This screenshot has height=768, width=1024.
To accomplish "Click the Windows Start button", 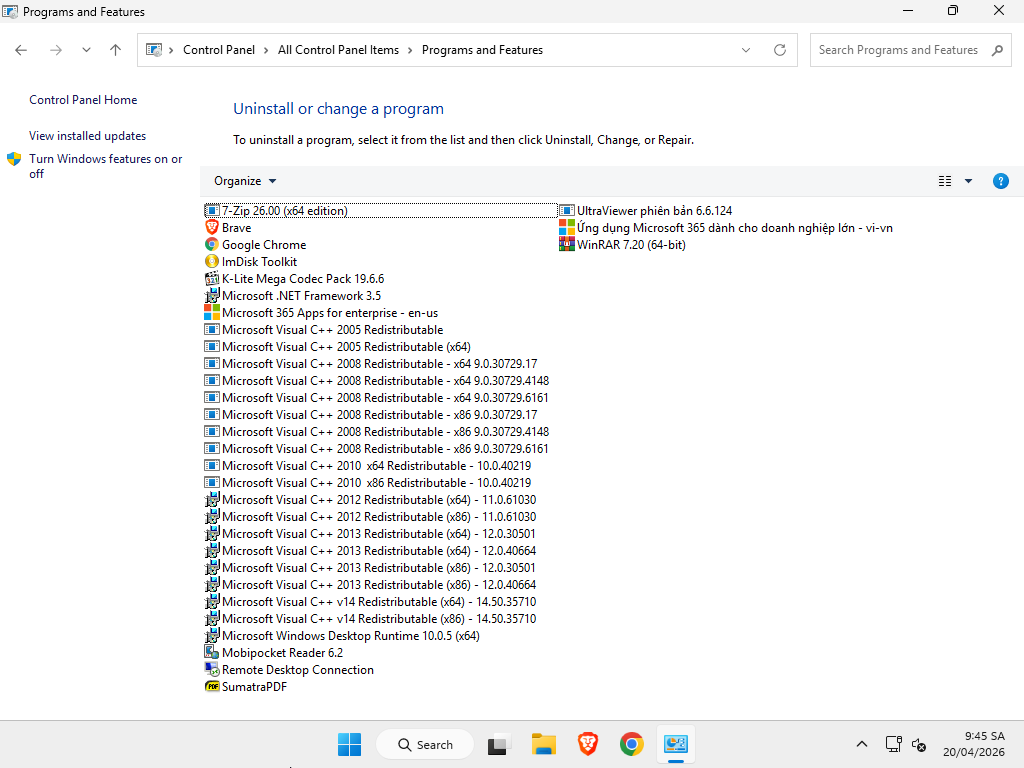I will (x=349, y=744).
